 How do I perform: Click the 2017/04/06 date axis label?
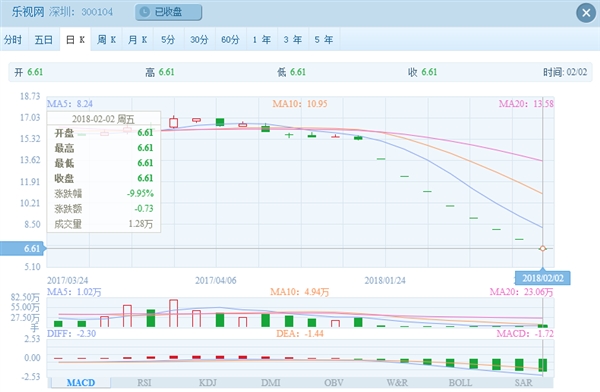(216, 281)
